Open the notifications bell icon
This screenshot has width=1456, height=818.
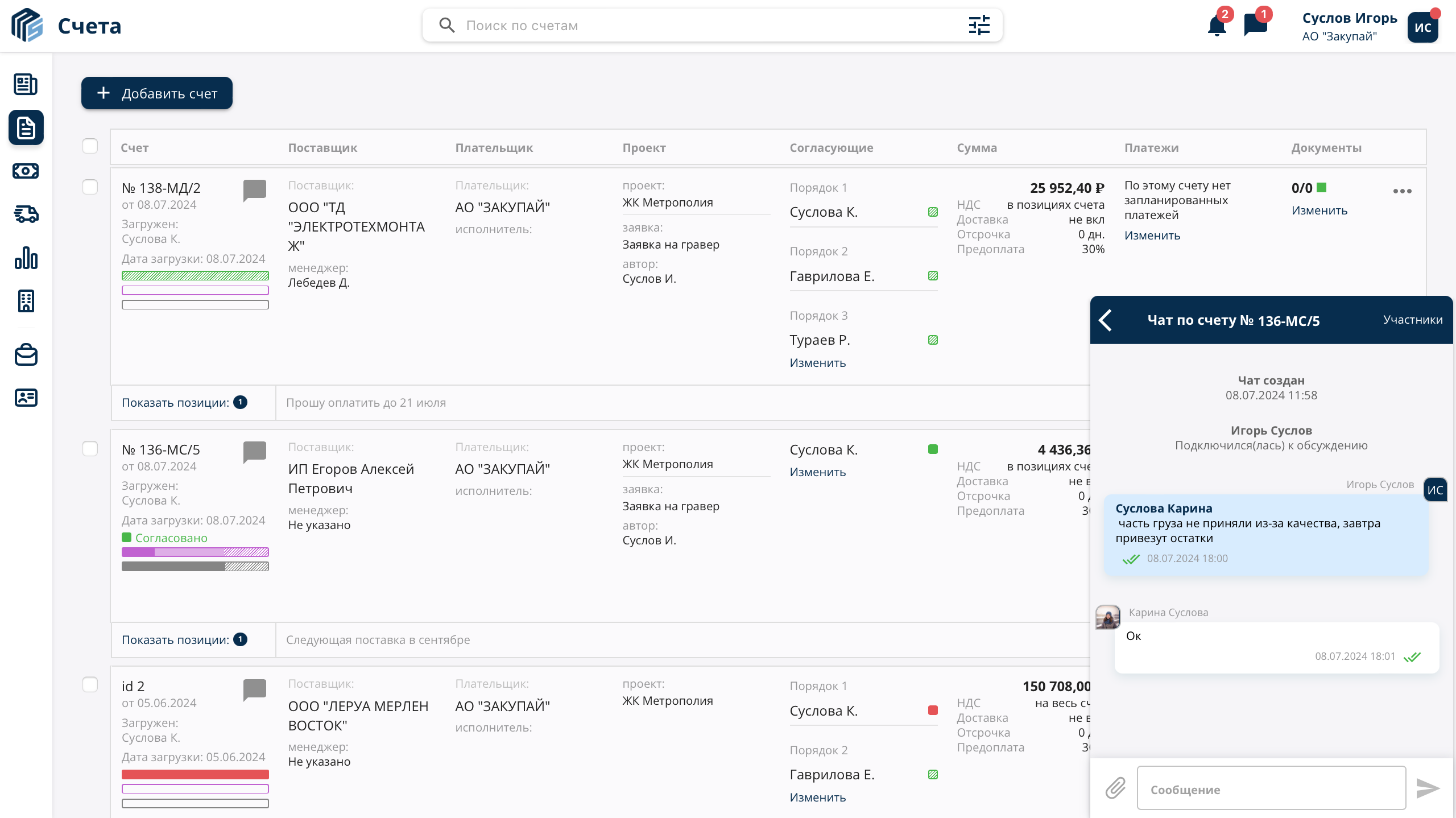(1217, 26)
